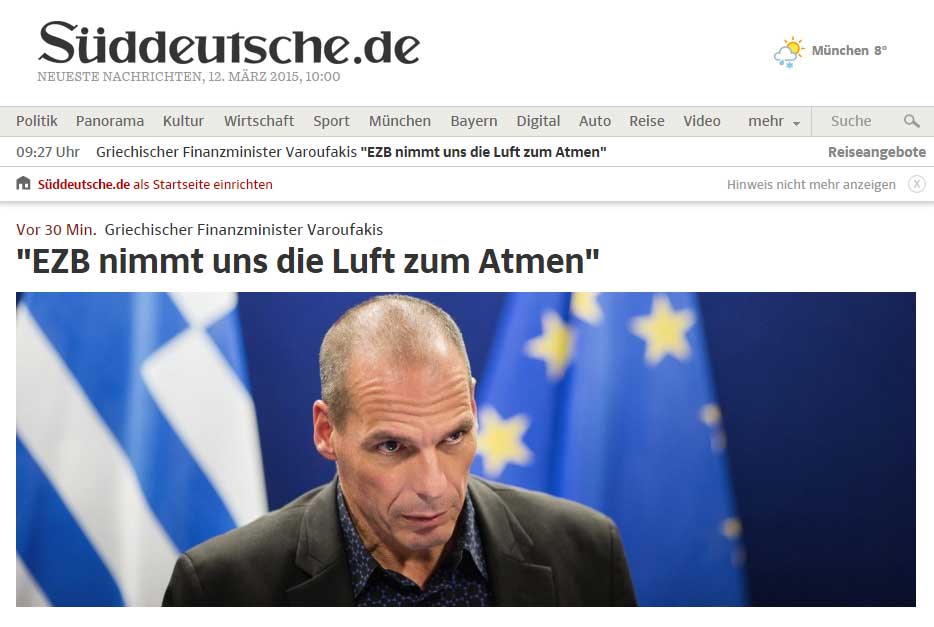Open the München weather icon

pyautogui.click(x=789, y=52)
